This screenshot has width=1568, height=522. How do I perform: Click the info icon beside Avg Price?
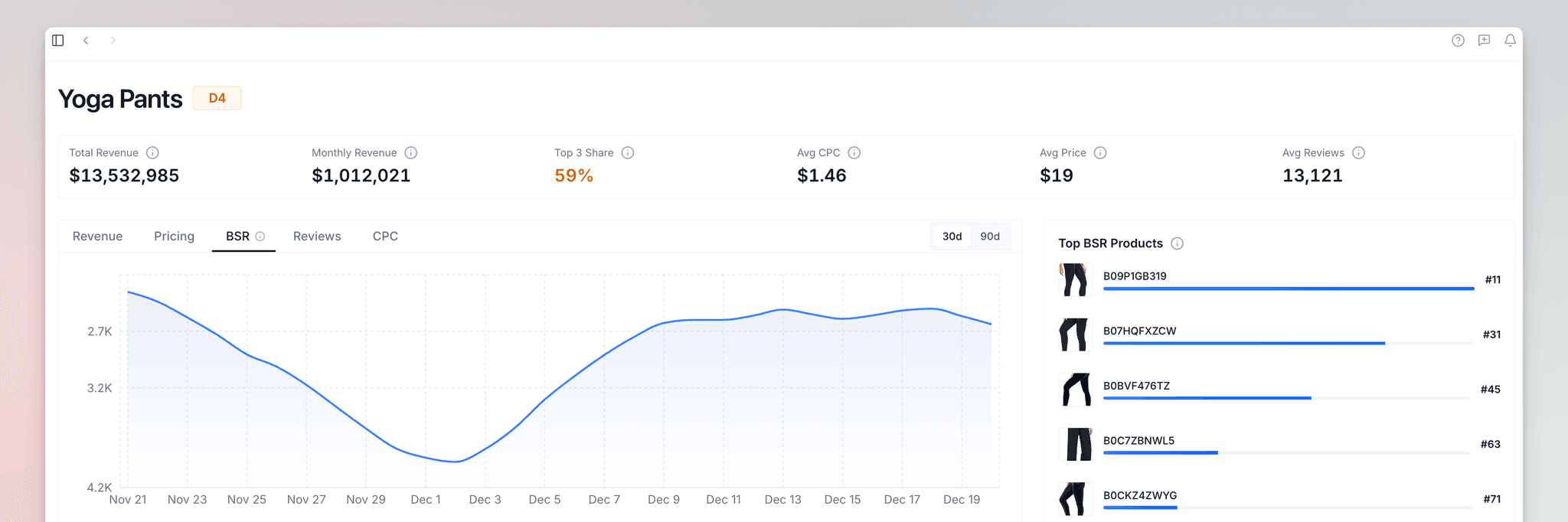(1100, 153)
